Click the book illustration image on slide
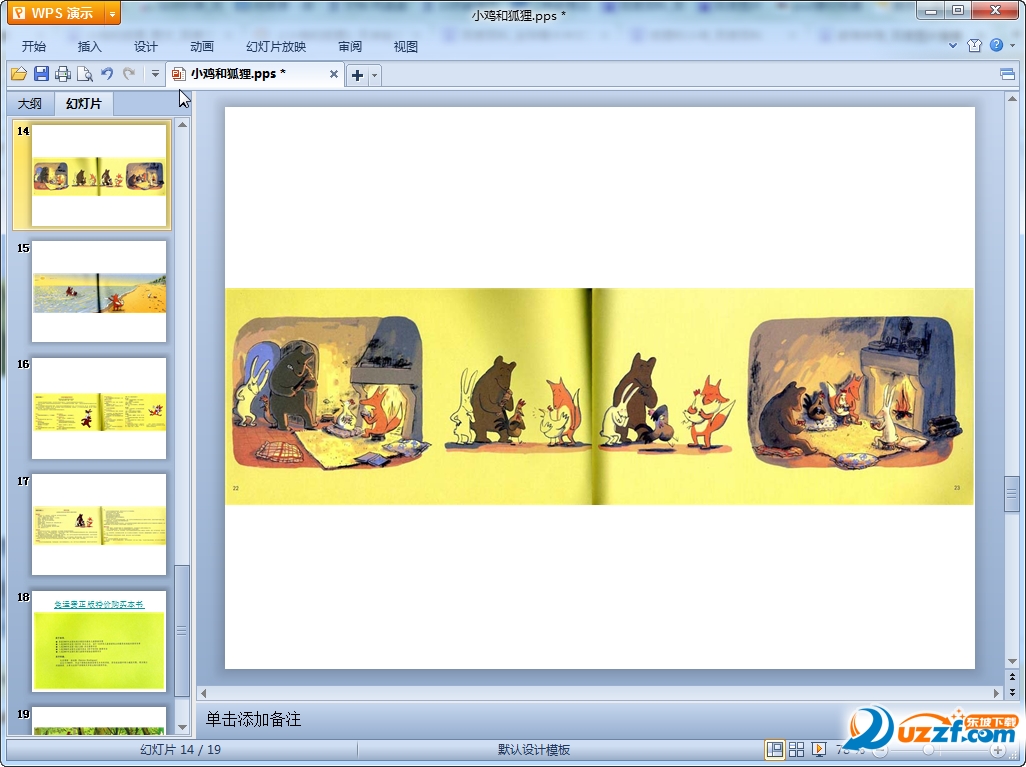Screen dimensions: 1026x767 [x=599, y=397]
